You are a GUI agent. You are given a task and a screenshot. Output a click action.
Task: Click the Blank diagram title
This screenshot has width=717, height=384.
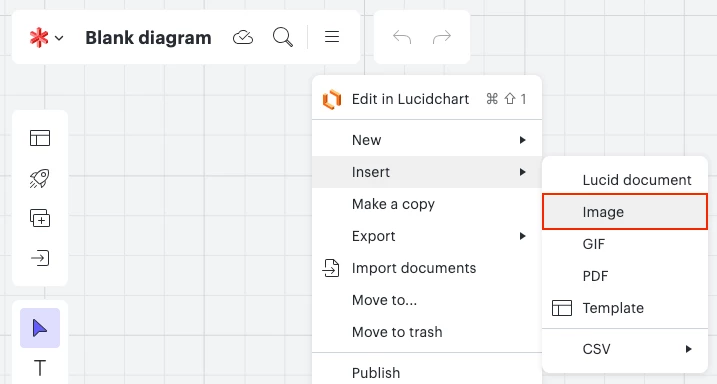pyautogui.click(x=148, y=37)
